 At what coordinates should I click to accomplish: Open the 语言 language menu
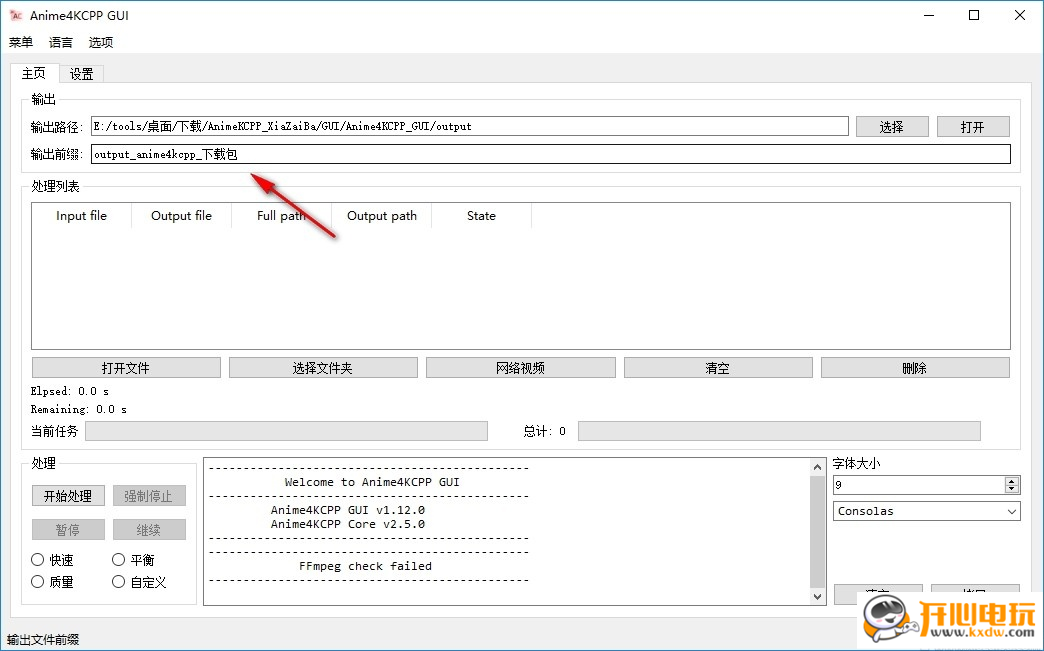point(61,42)
